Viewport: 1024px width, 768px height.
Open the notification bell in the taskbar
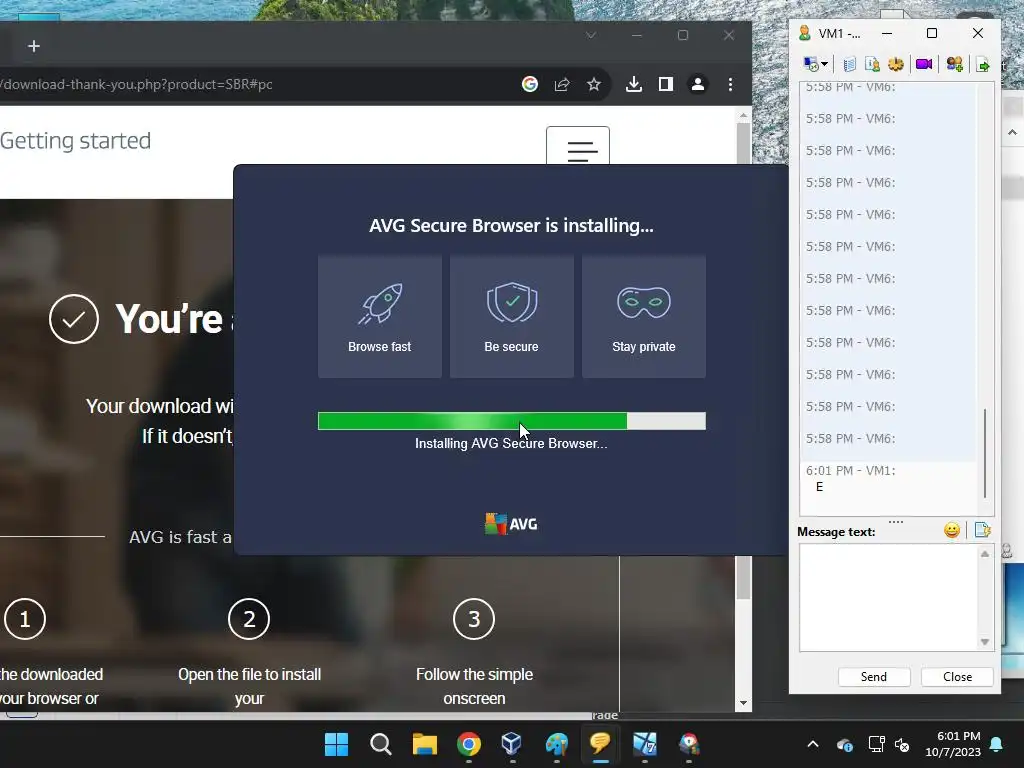(x=997, y=744)
